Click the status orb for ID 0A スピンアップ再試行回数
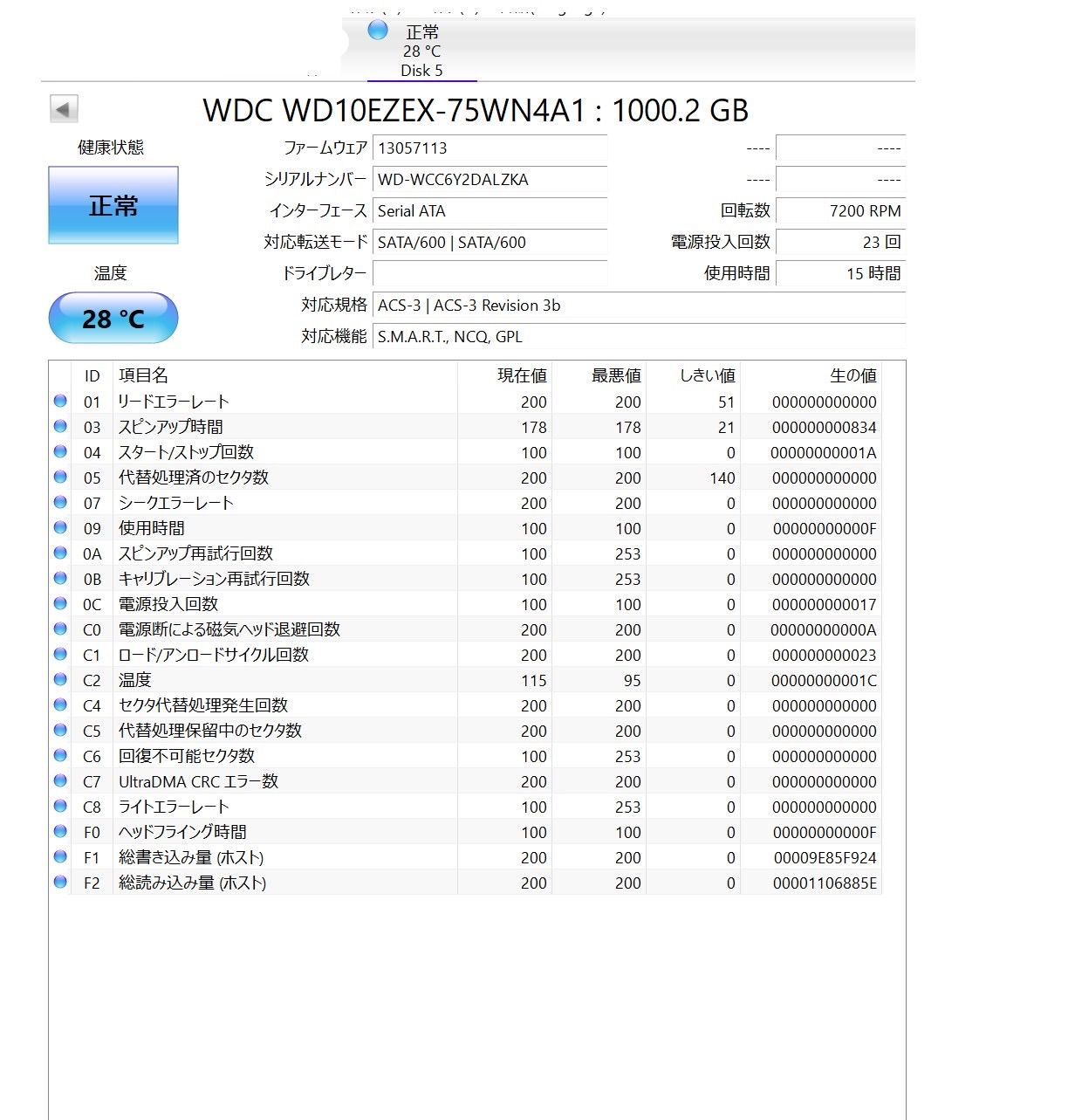 click(x=60, y=553)
